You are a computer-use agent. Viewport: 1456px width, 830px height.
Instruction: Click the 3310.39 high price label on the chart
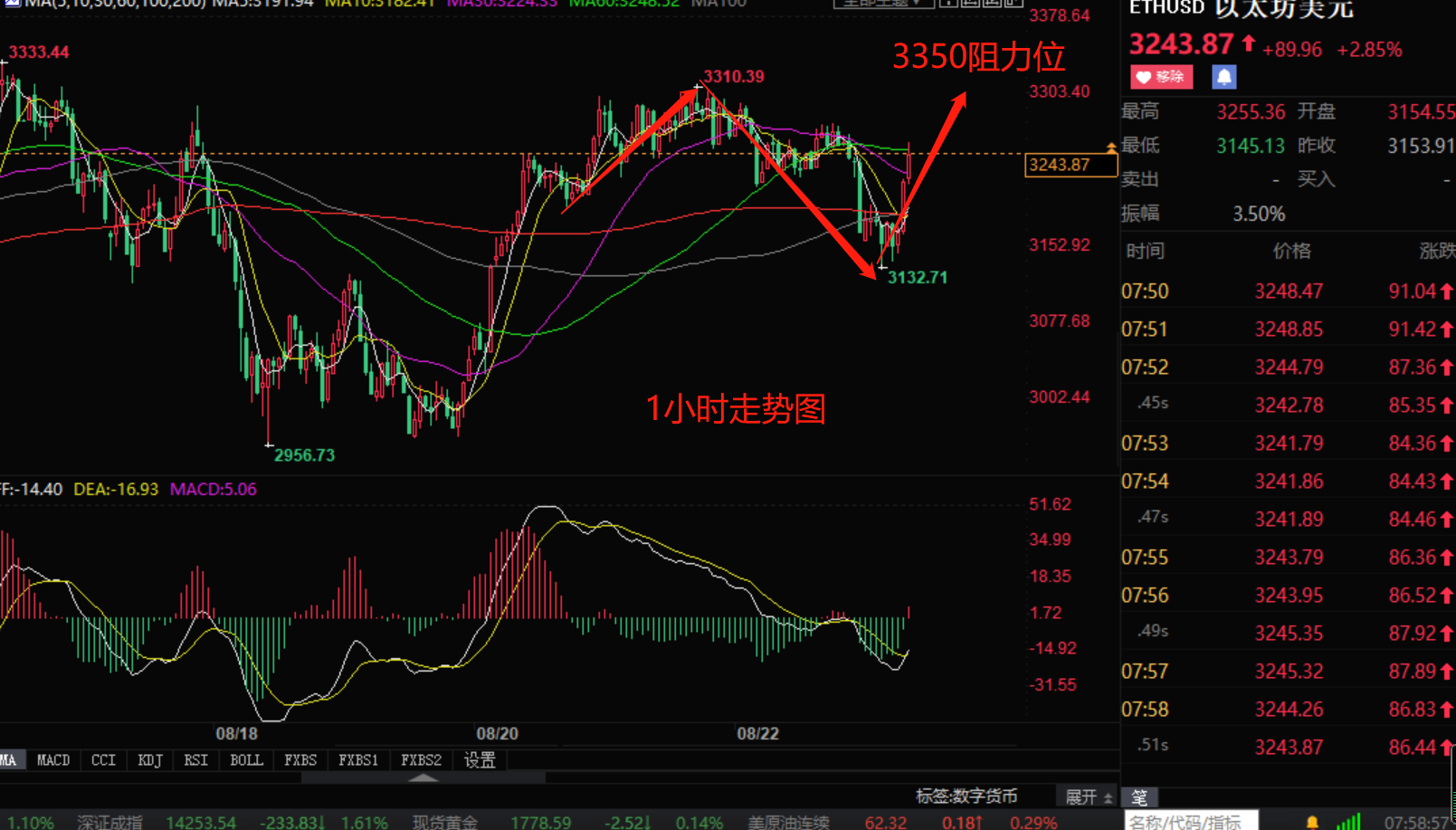coord(734,76)
